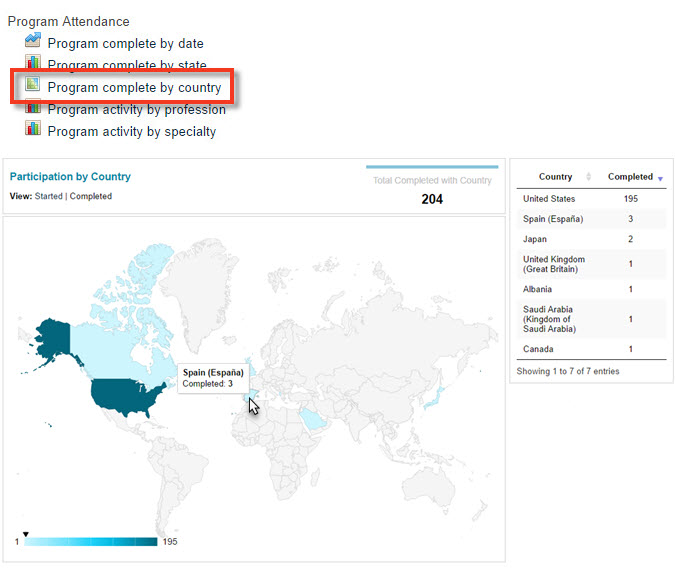The height and width of the screenshot is (575, 675).
Task: Toggle sort arrow on Completed column
Action: tap(660, 178)
